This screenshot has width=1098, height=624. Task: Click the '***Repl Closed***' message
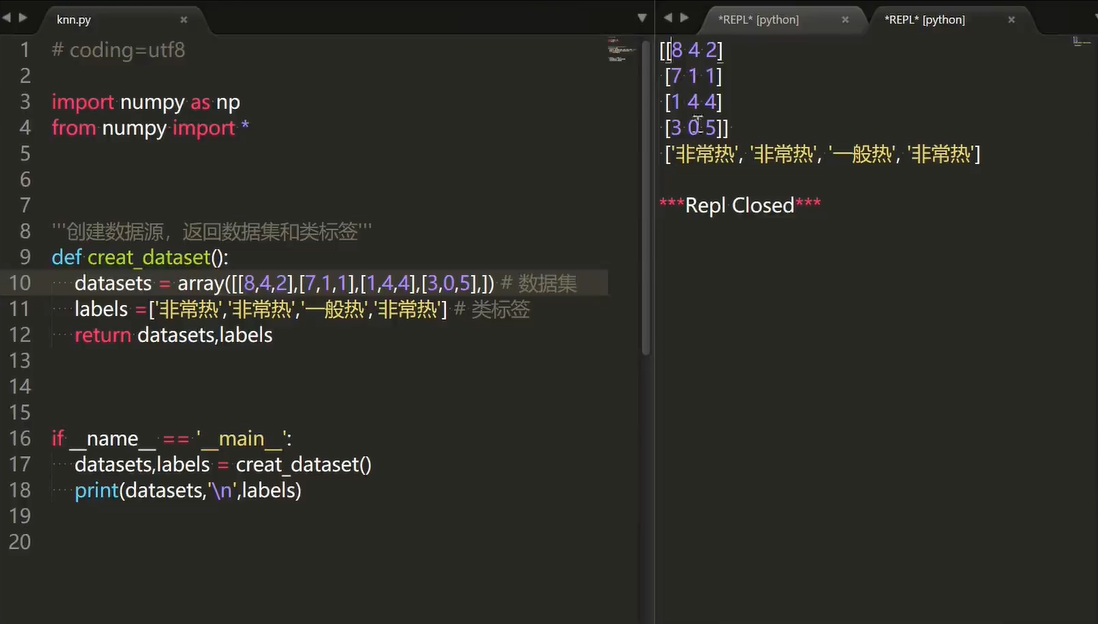coord(740,206)
